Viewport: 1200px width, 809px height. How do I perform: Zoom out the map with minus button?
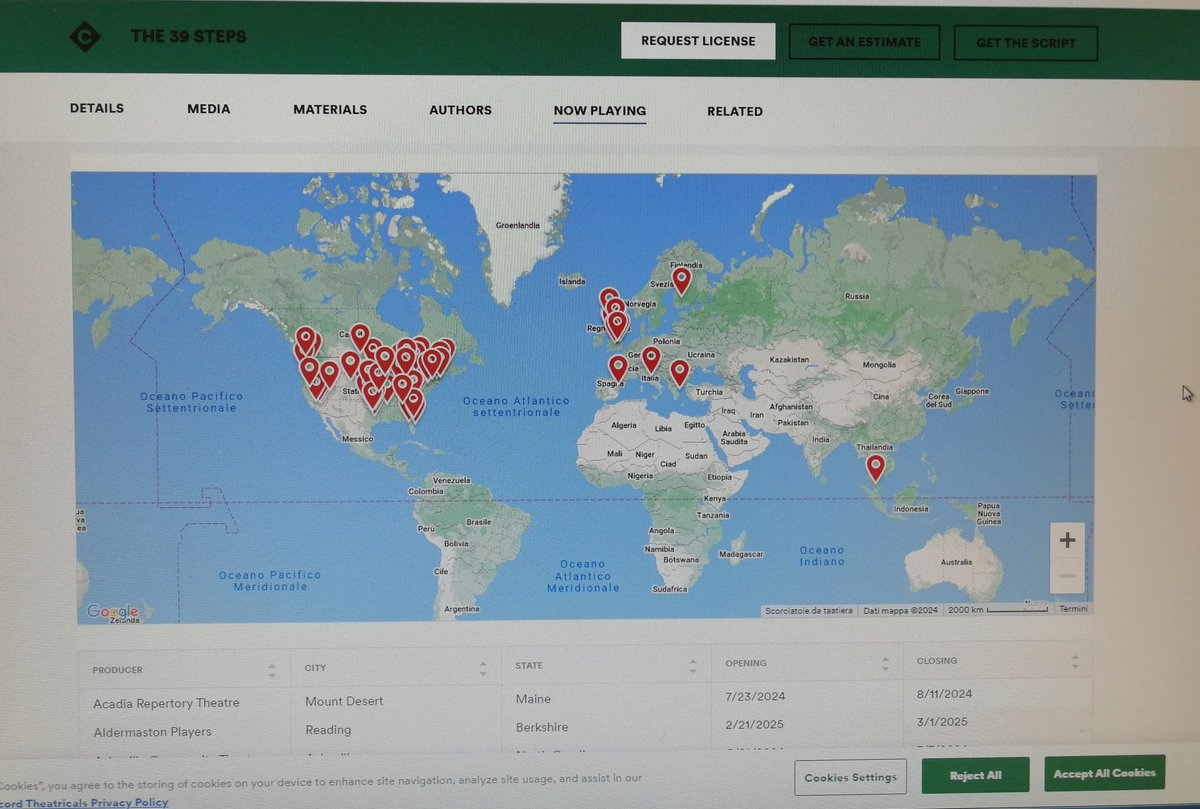pyautogui.click(x=1067, y=576)
